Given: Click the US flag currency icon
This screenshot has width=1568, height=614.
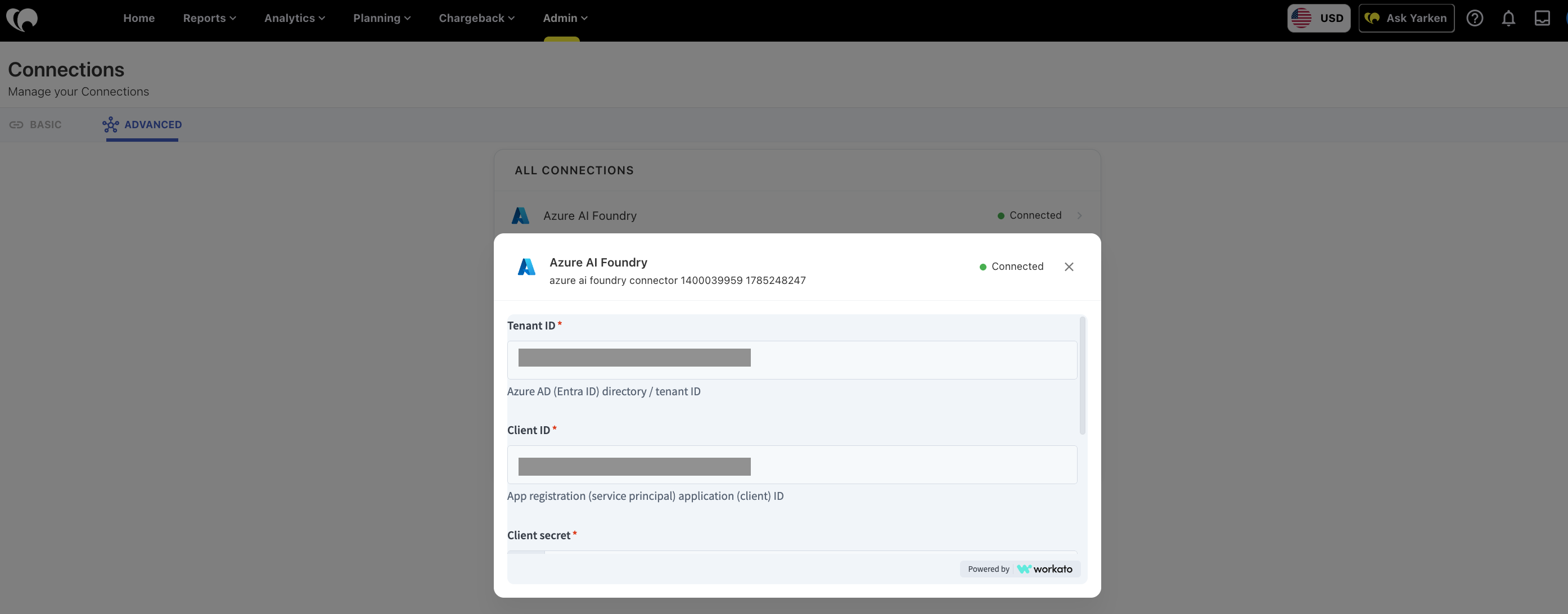Looking at the screenshot, I should (x=1301, y=18).
